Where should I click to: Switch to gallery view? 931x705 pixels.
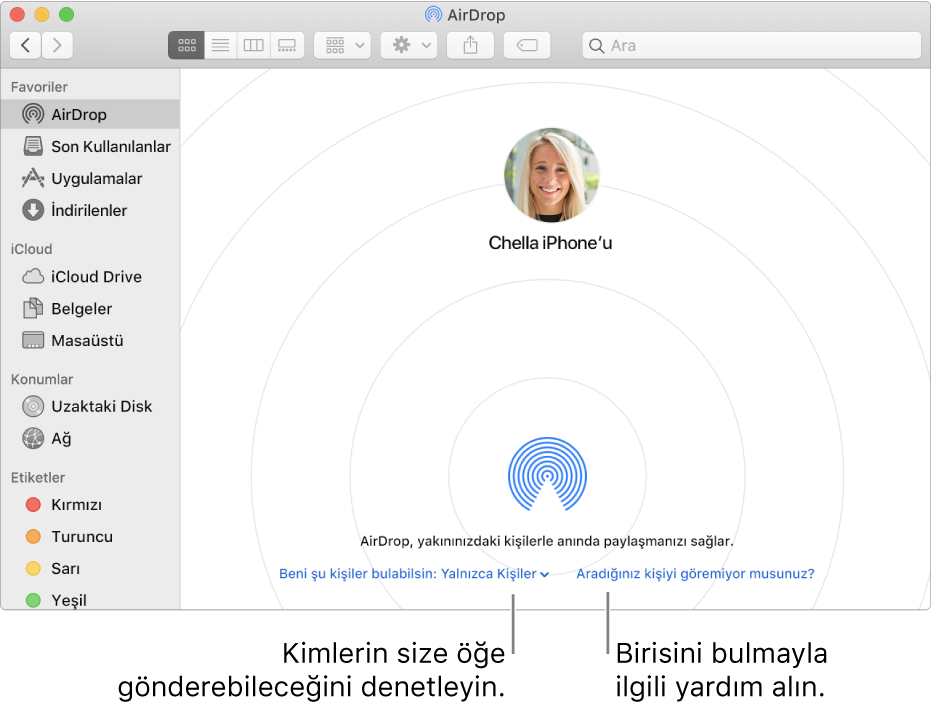point(287,46)
